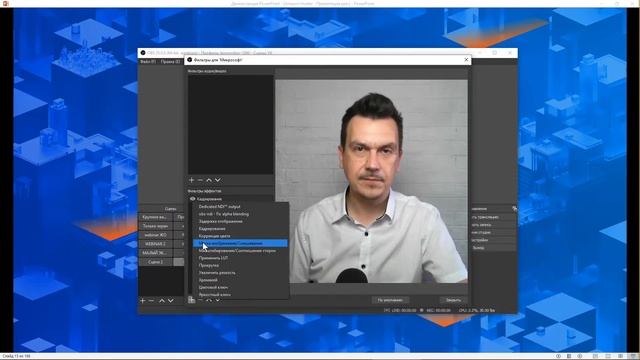Select WEBINAR 2 scene in OBS
The height and width of the screenshot is (360, 640).
click(155, 244)
